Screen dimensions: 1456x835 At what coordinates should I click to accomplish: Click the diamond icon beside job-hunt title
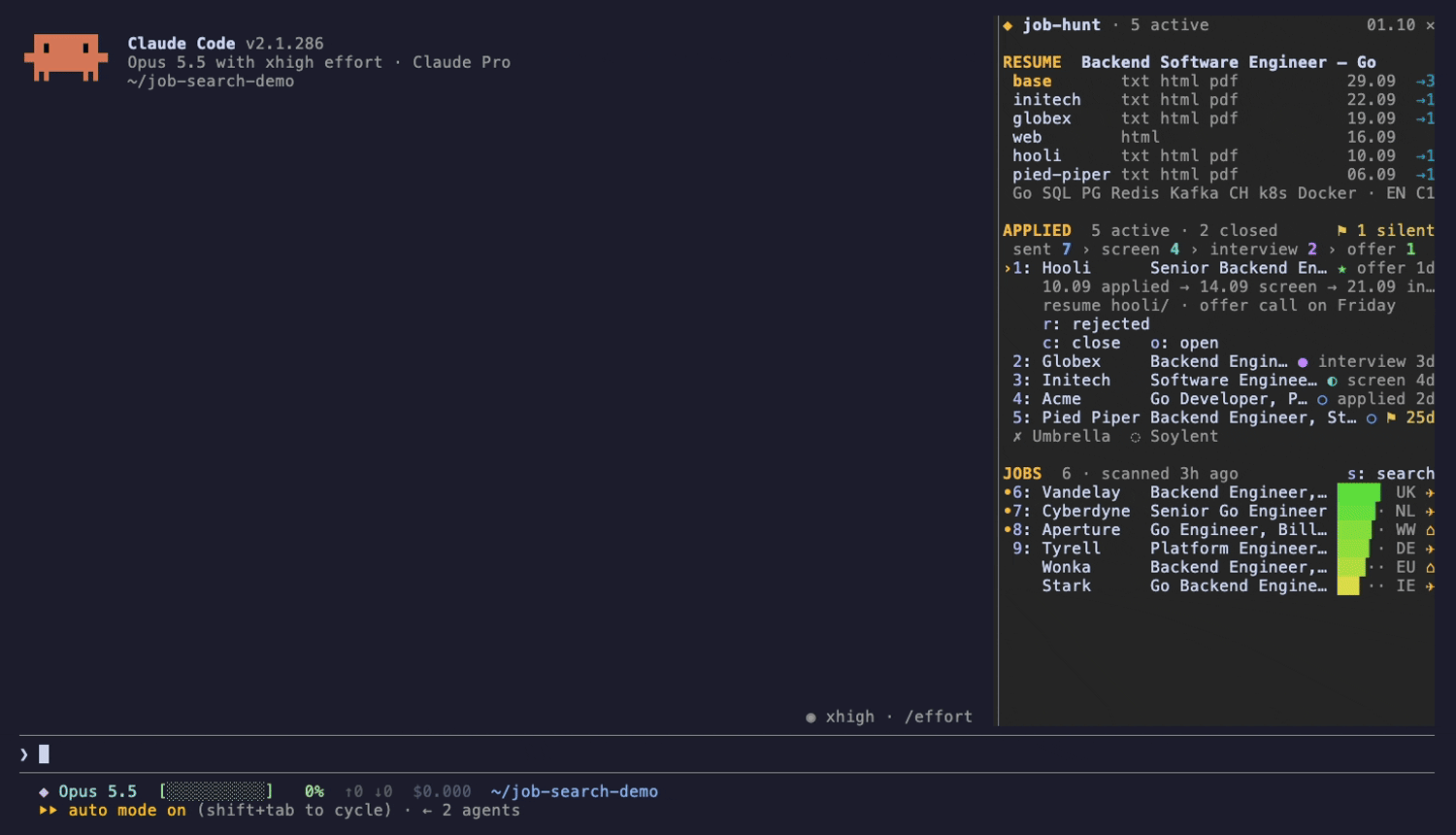[x=1008, y=25]
